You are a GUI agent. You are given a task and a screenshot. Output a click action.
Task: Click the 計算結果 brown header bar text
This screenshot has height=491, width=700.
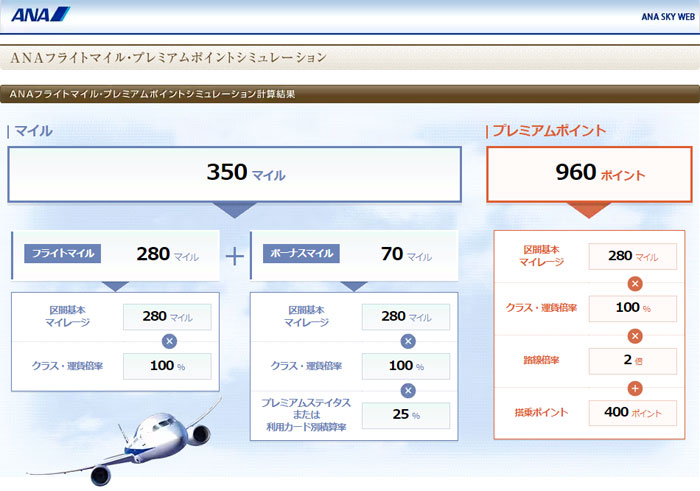click(152, 94)
